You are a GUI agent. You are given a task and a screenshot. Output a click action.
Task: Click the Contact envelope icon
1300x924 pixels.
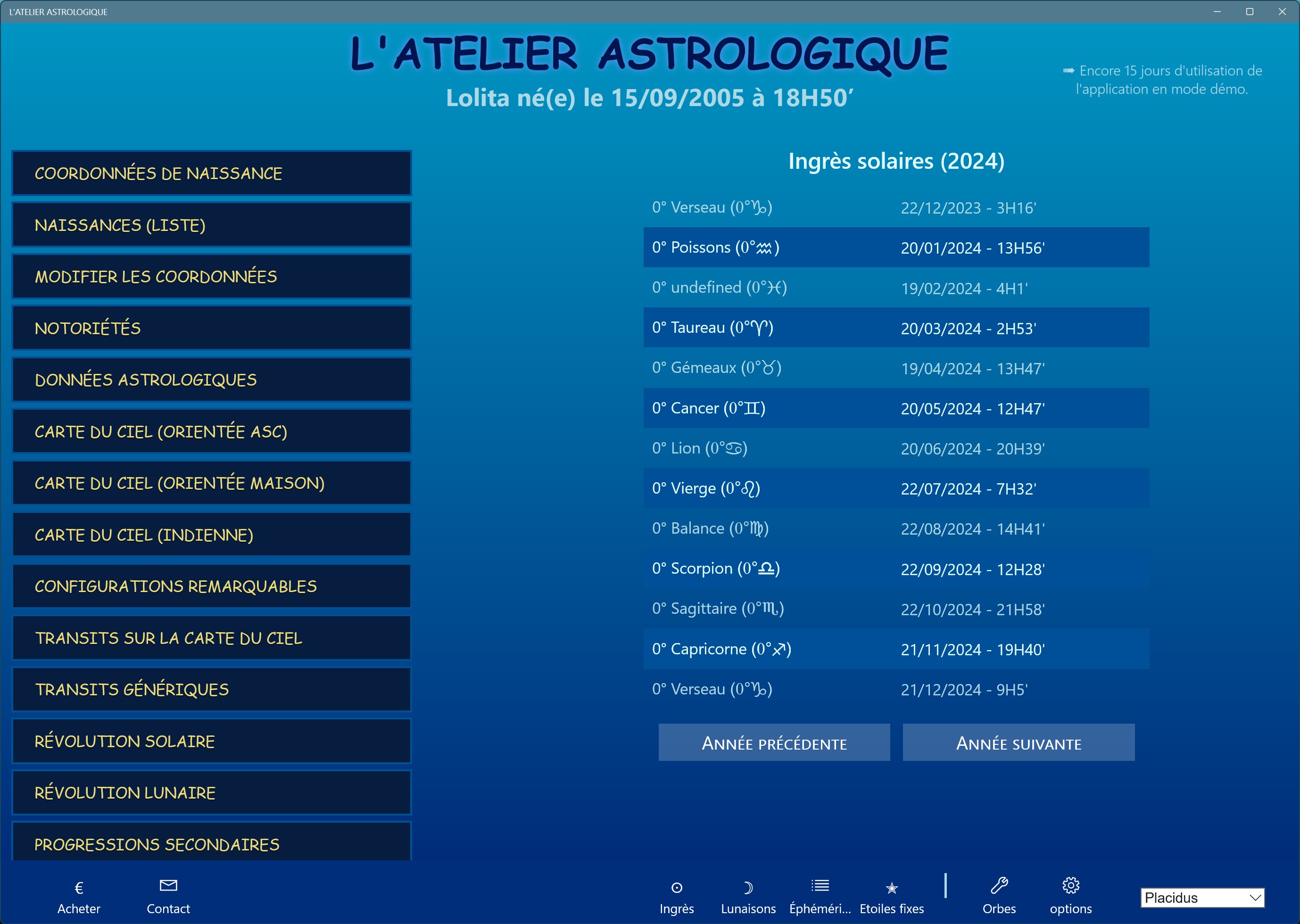pos(168,886)
